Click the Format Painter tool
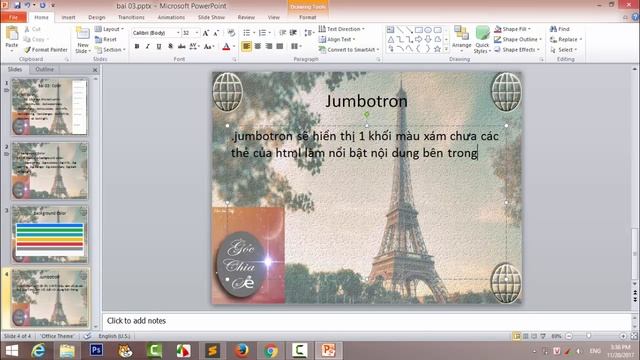Screen dimensions: 640x360 tap(45, 49)
